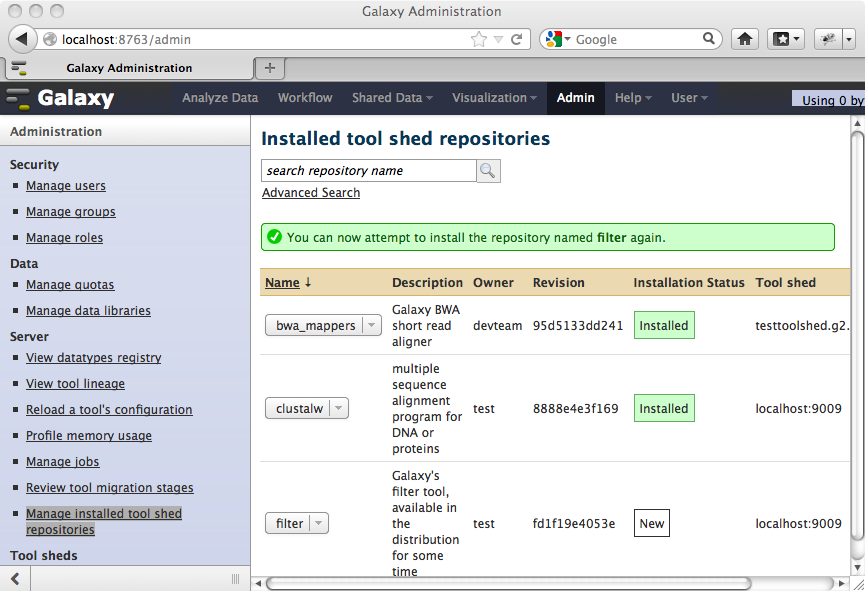865x591 pixels.
Task: Click the New status of filter
Action: [x=652, y=523]
